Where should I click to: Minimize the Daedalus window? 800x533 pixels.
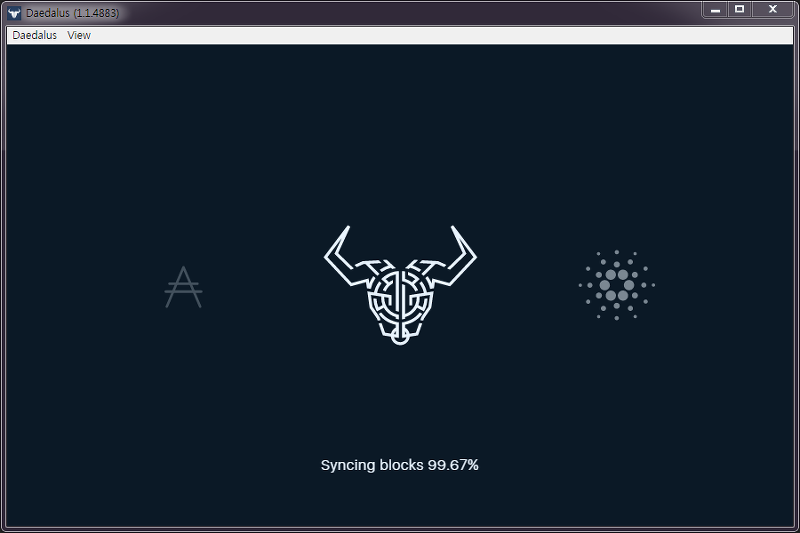(715, 9)
